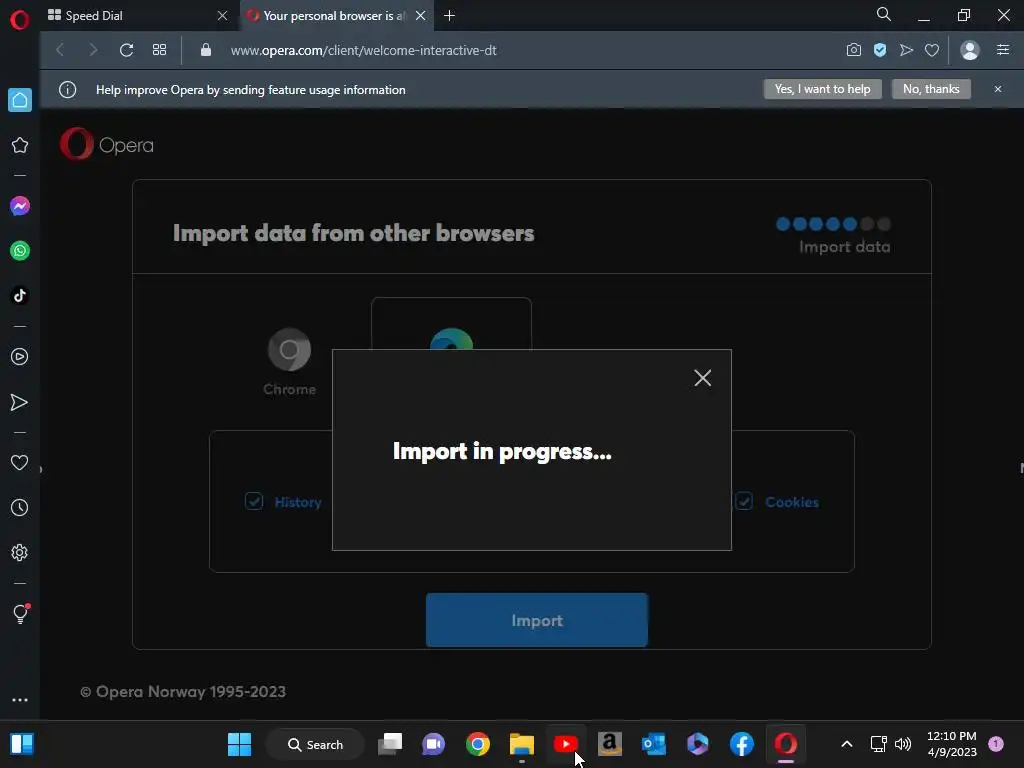Click the info icon in the notification bar
This screenshot has height=768, width=1024.
point(67,89)
